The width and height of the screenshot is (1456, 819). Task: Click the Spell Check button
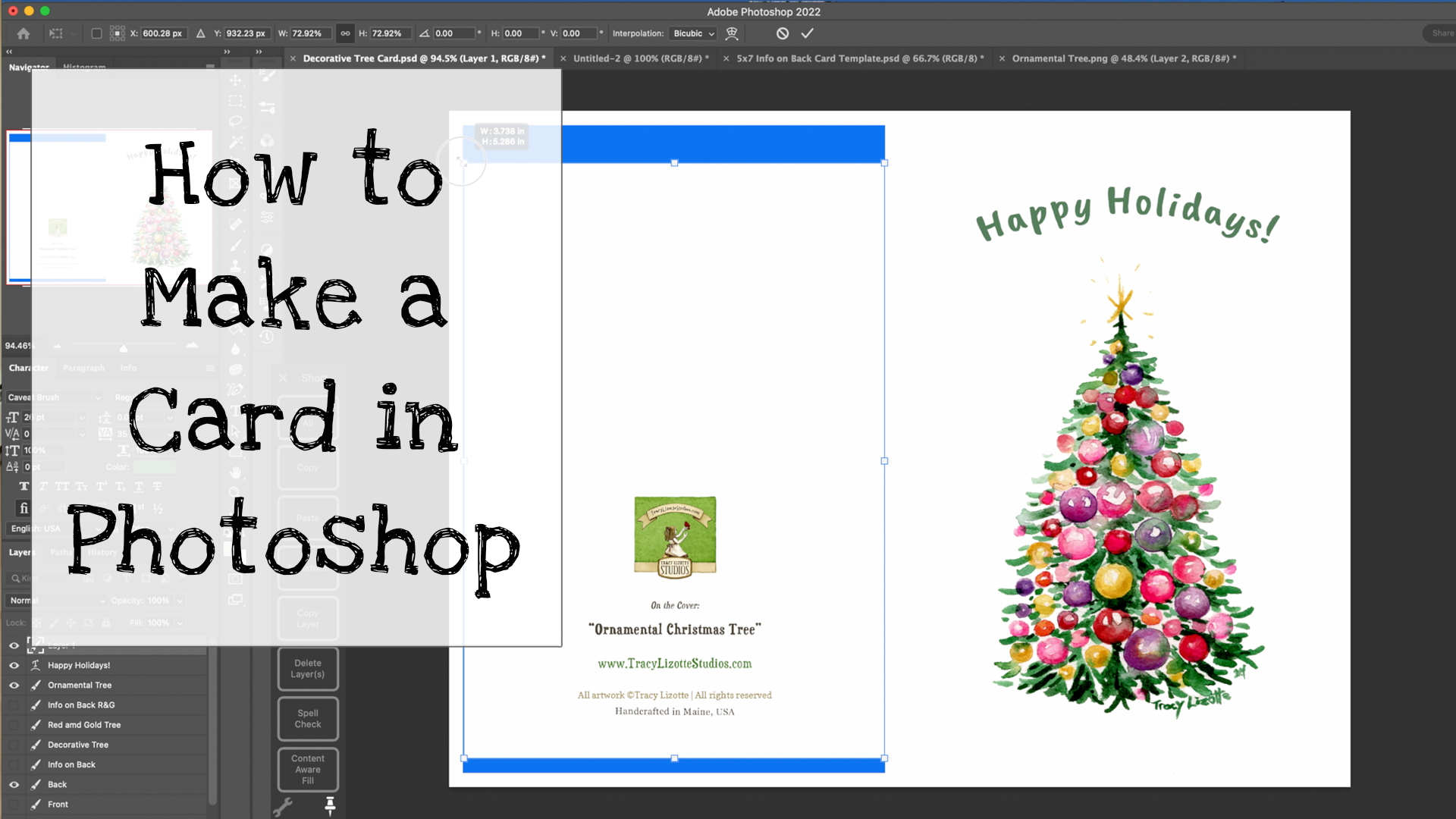click(x=308, y=719)
